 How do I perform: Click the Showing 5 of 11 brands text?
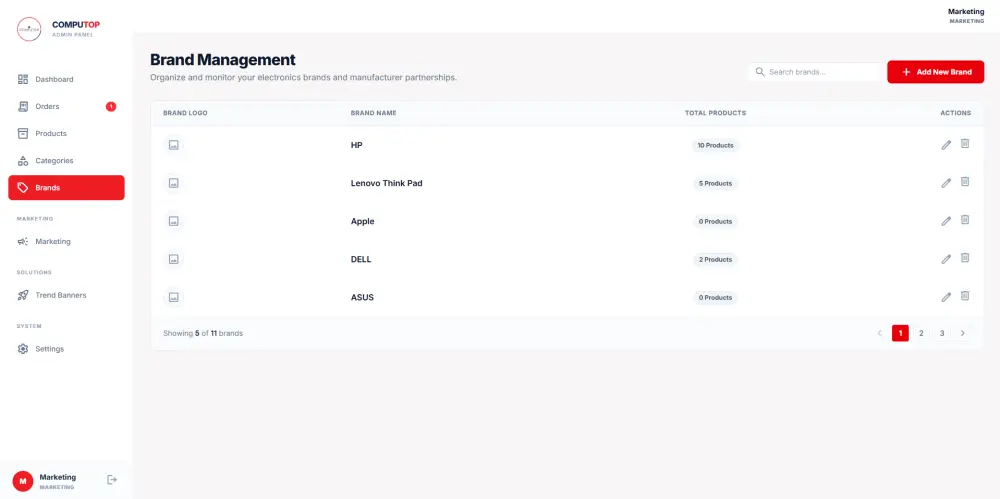[203, 333]
